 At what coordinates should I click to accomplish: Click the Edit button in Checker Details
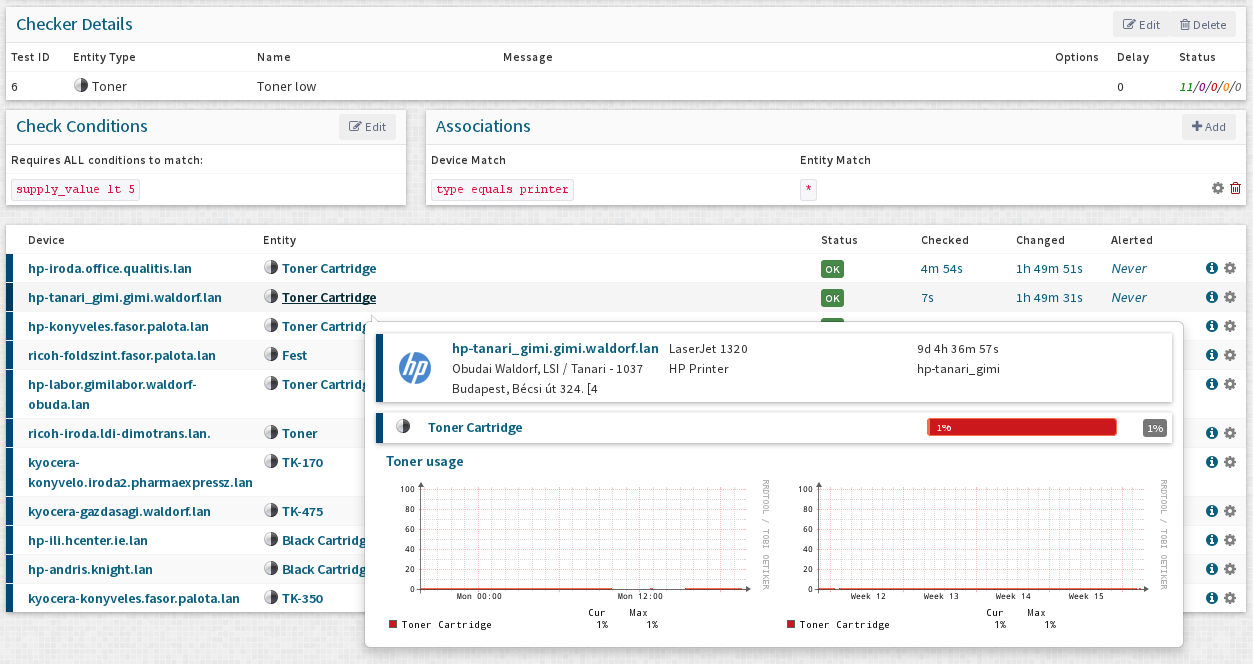1141,25
